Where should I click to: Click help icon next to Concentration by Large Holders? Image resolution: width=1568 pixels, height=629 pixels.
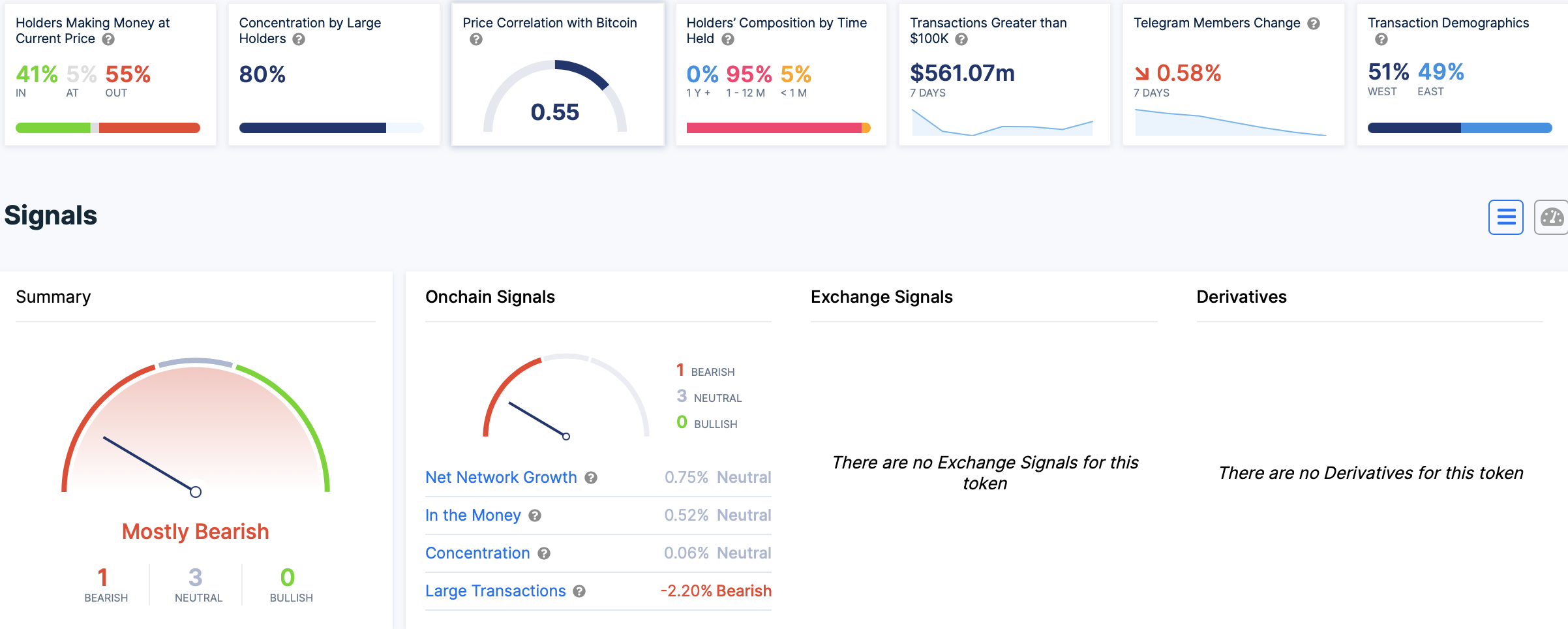coord(299,39)
